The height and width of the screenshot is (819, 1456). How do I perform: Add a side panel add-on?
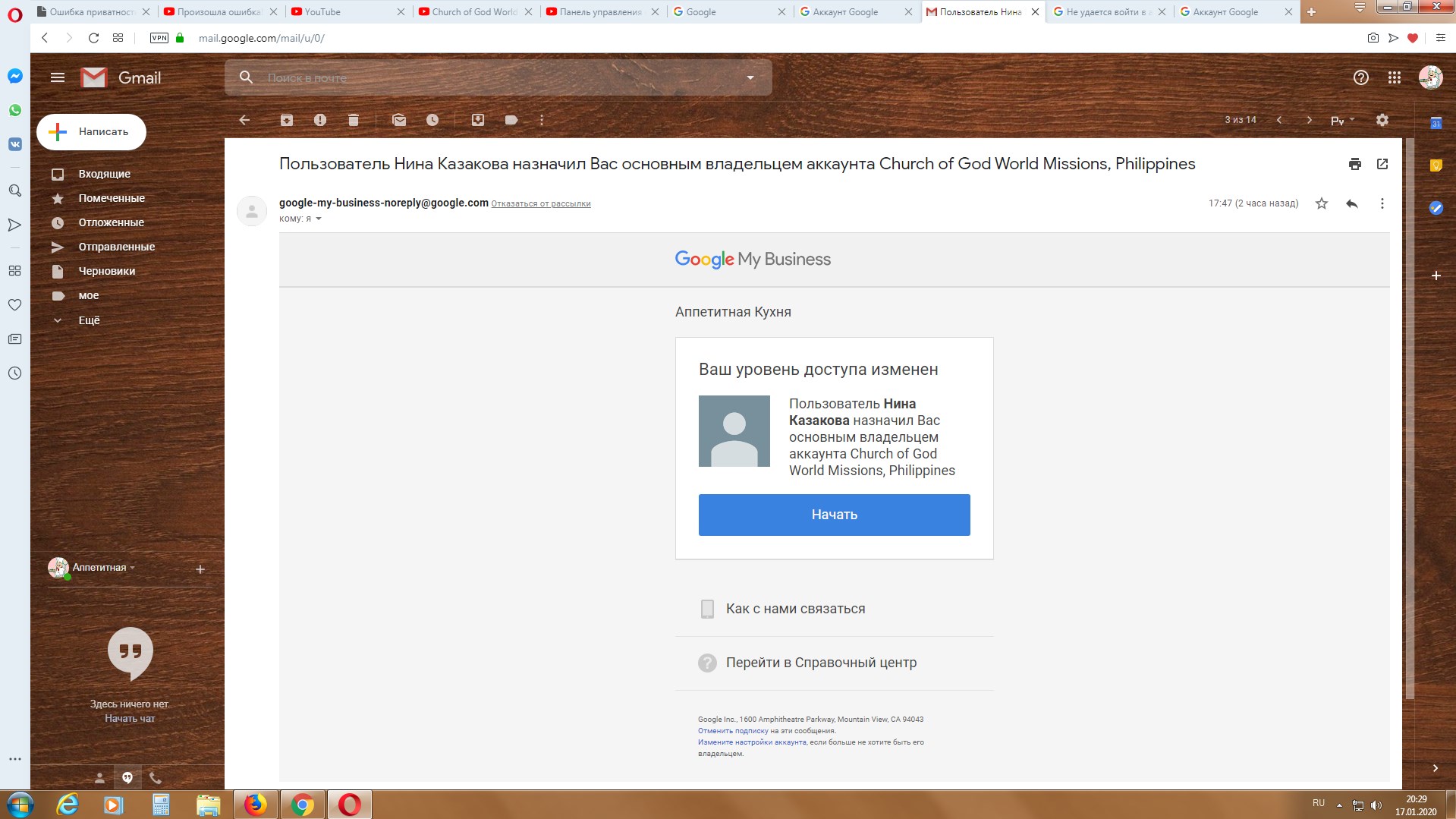[1436, 276]
